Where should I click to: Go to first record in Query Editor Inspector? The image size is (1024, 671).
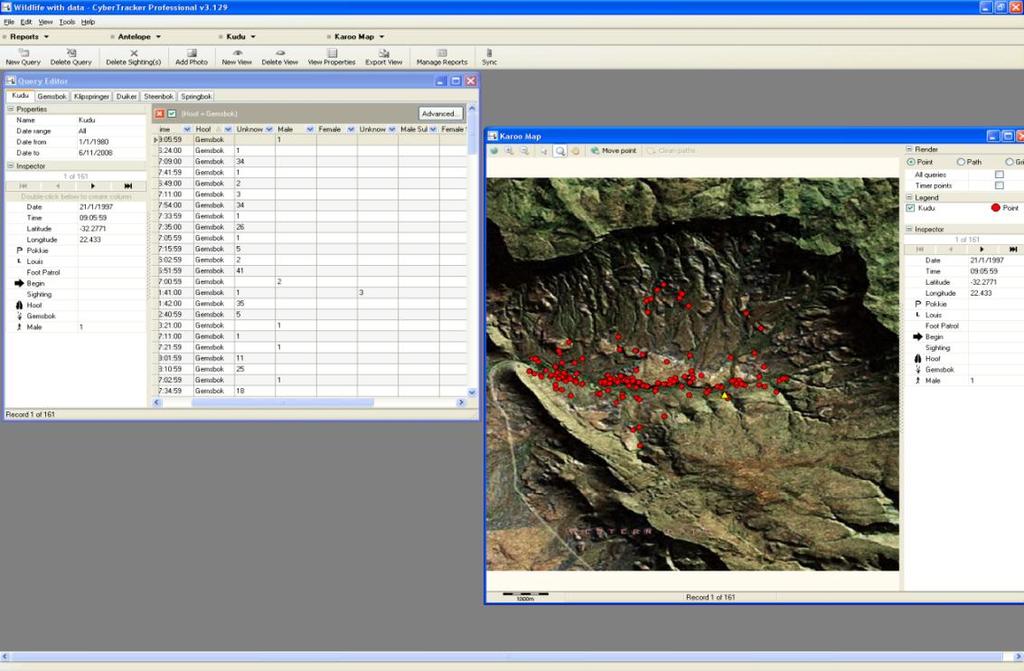click(24, 186)
